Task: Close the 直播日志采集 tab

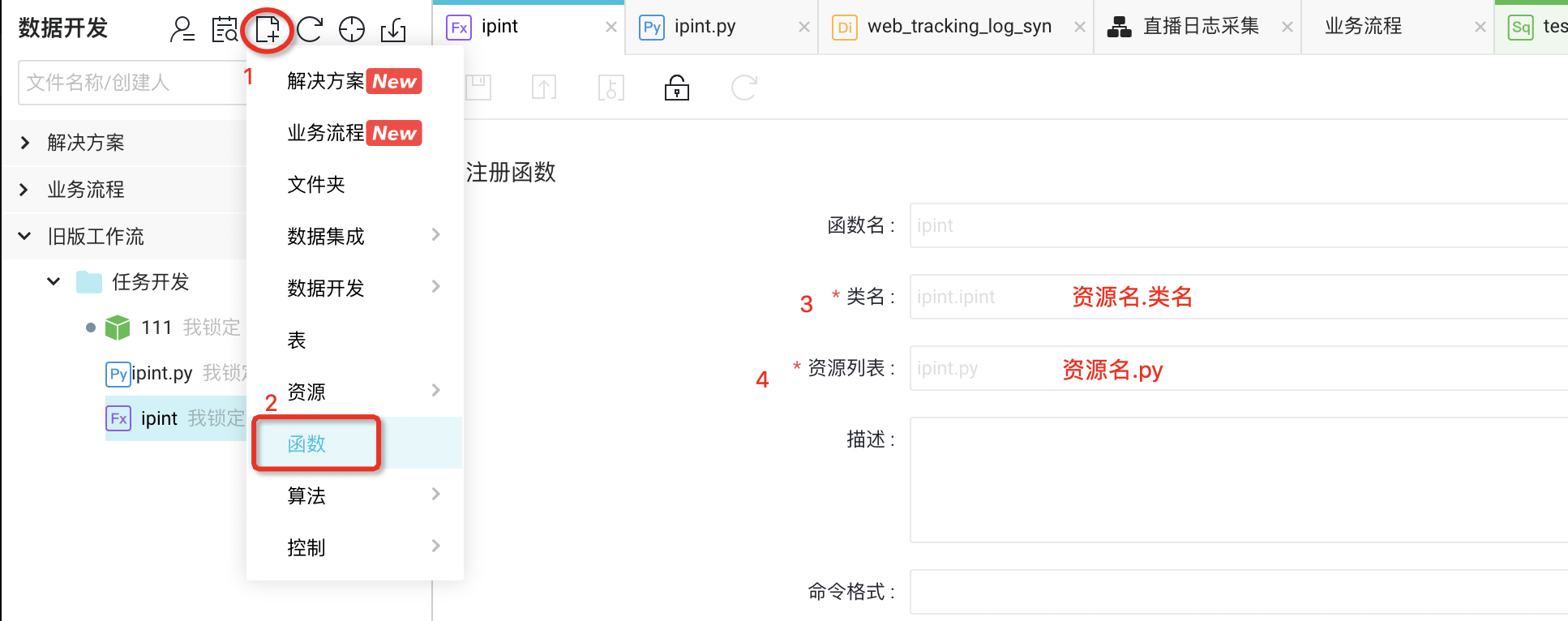Action: (1287, 28)
